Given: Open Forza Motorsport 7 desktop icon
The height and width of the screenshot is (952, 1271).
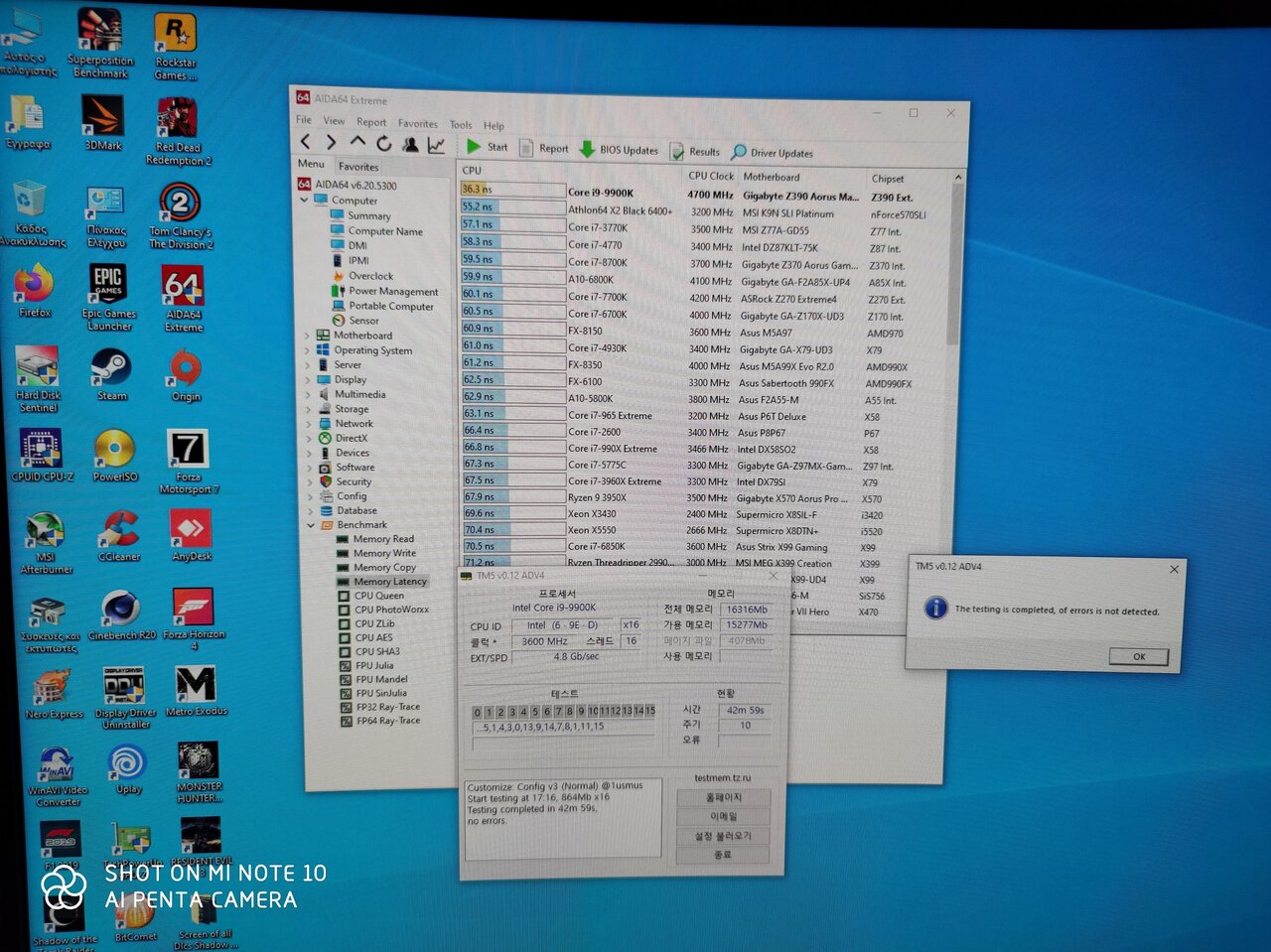Looking at the screenshot, I should (x=188, y=462).
